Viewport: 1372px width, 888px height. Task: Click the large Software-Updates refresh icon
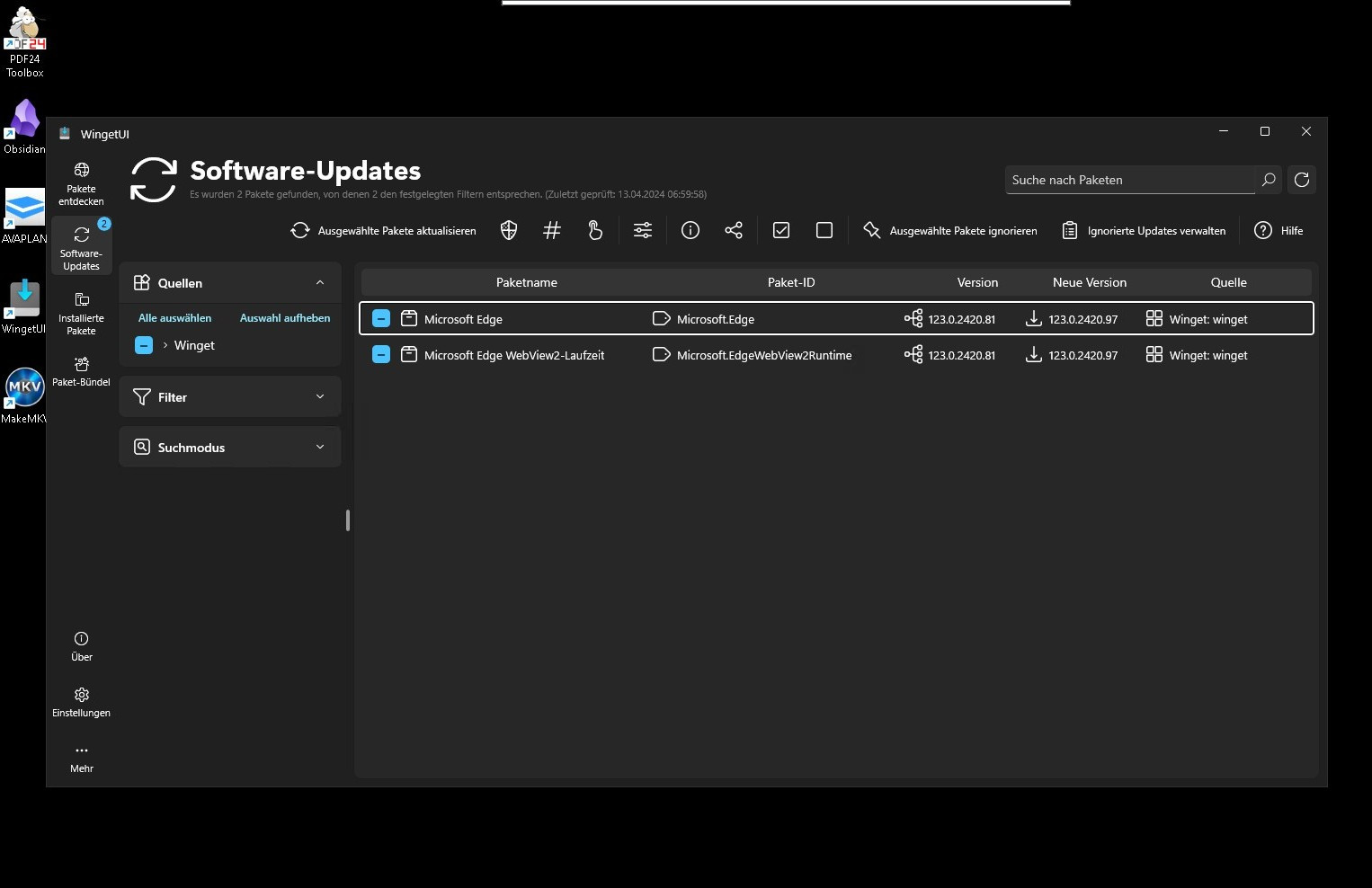coord(153,180)
